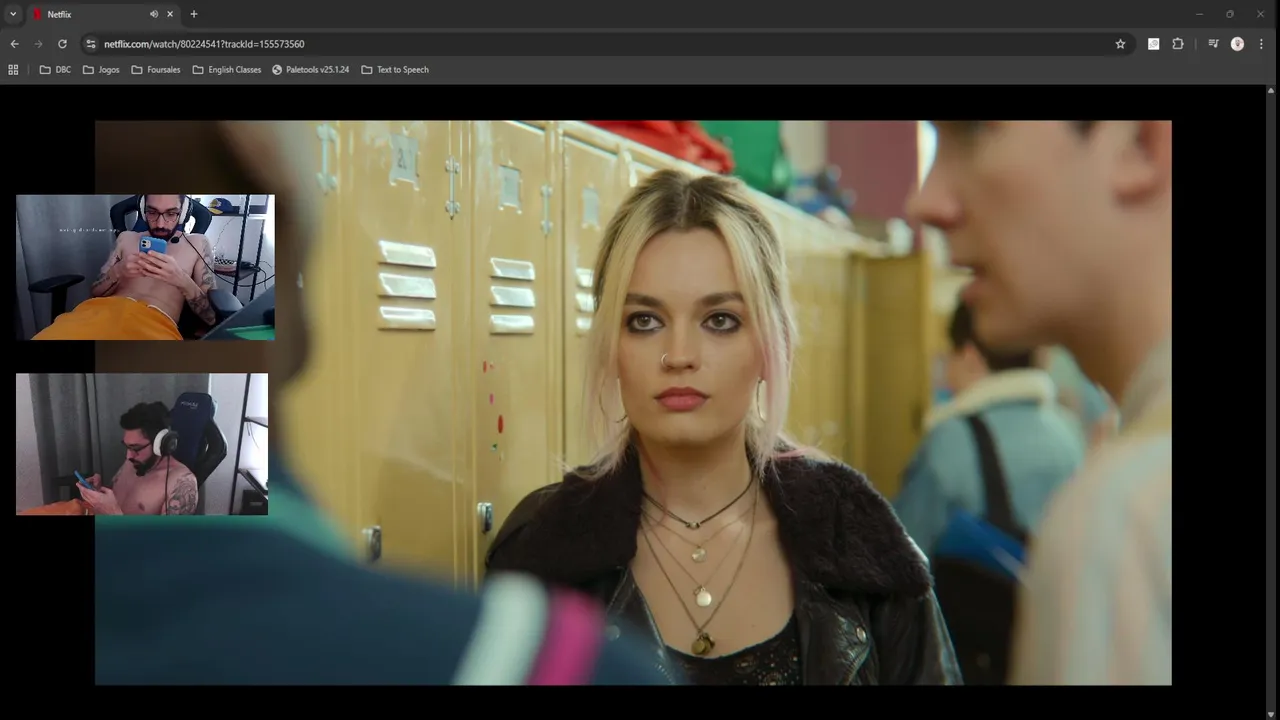
Task: Open the Chrome profile avatar
Action: (1237, 44)
